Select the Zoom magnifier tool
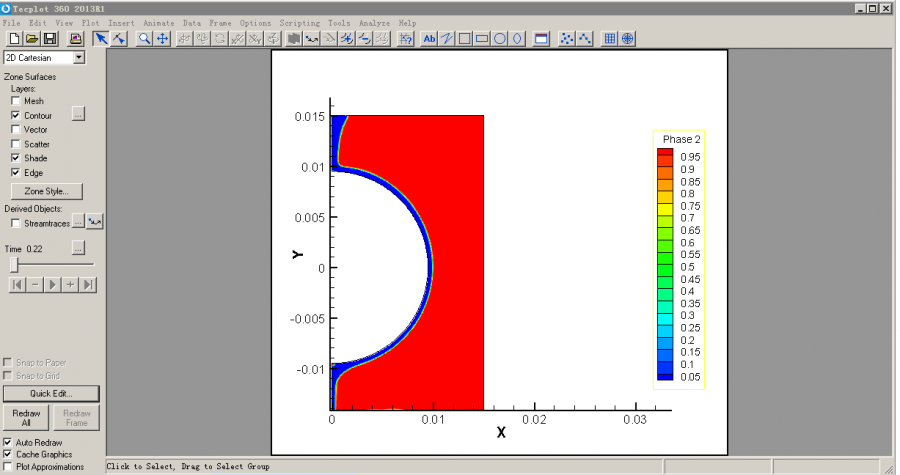900x475 pixels. pyautogui.click(x=144, y=39)
